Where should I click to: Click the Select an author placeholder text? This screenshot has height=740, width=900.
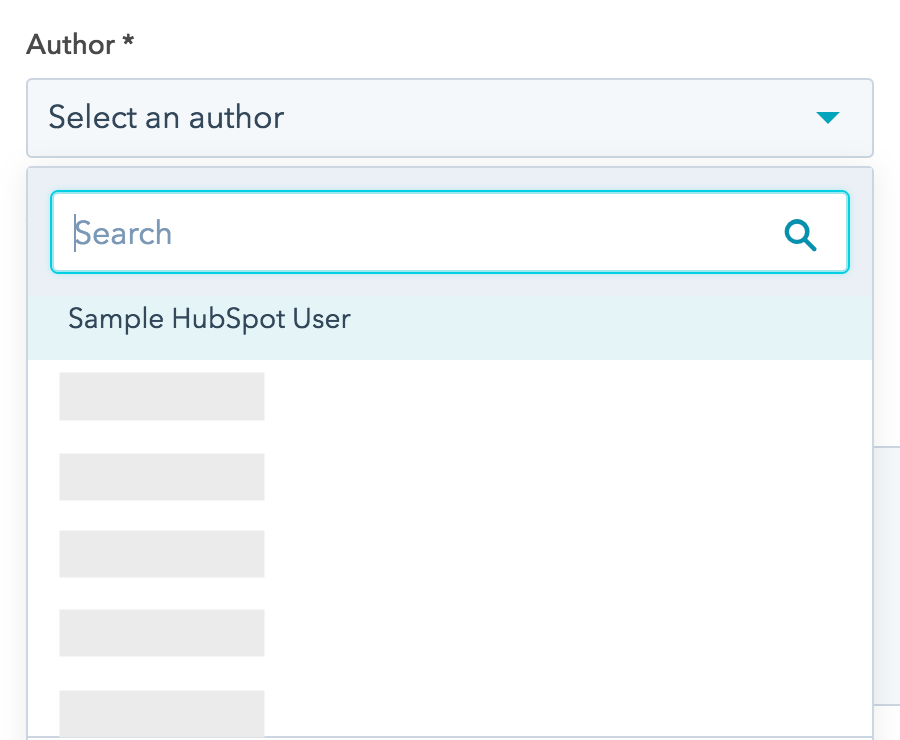tap(166, 117)
